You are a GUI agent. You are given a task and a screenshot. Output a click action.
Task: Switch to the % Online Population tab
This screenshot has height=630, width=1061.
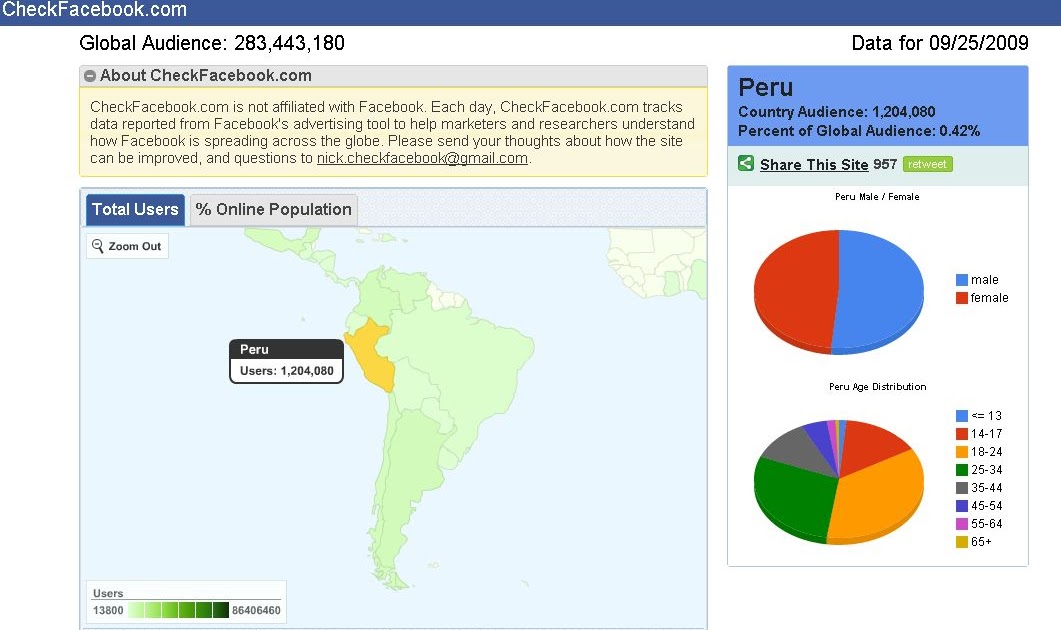click(x=273, y=209)
